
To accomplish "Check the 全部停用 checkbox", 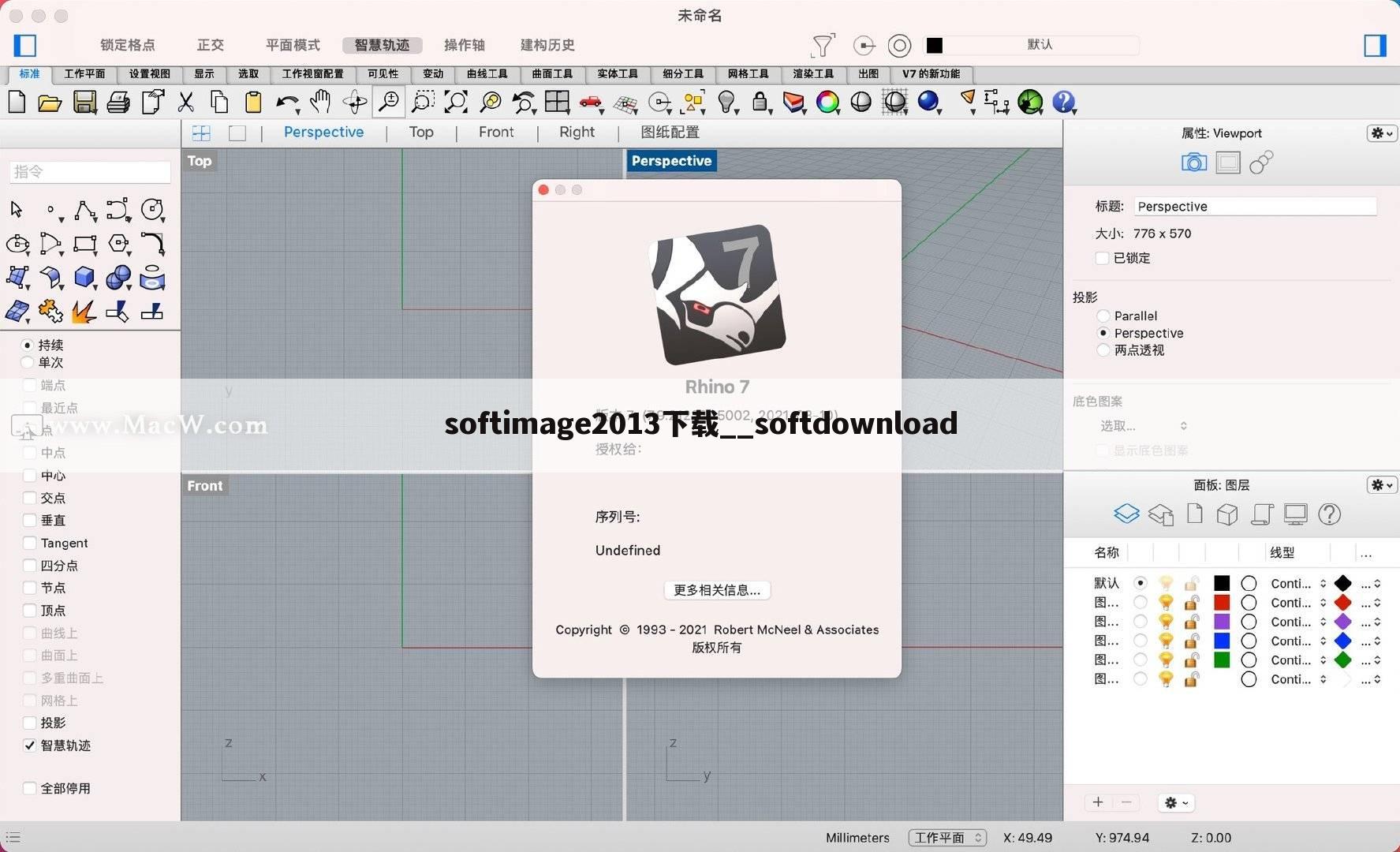I will [x=30, y=788].
